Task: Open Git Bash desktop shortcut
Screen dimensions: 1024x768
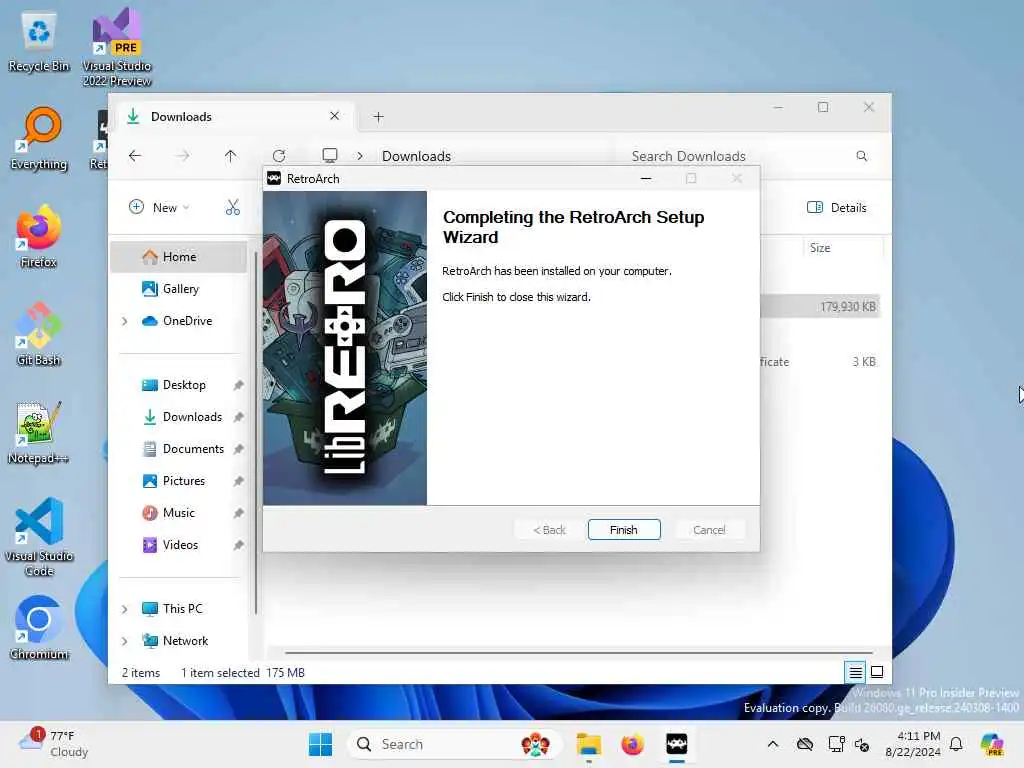Action: coord(39,334)
